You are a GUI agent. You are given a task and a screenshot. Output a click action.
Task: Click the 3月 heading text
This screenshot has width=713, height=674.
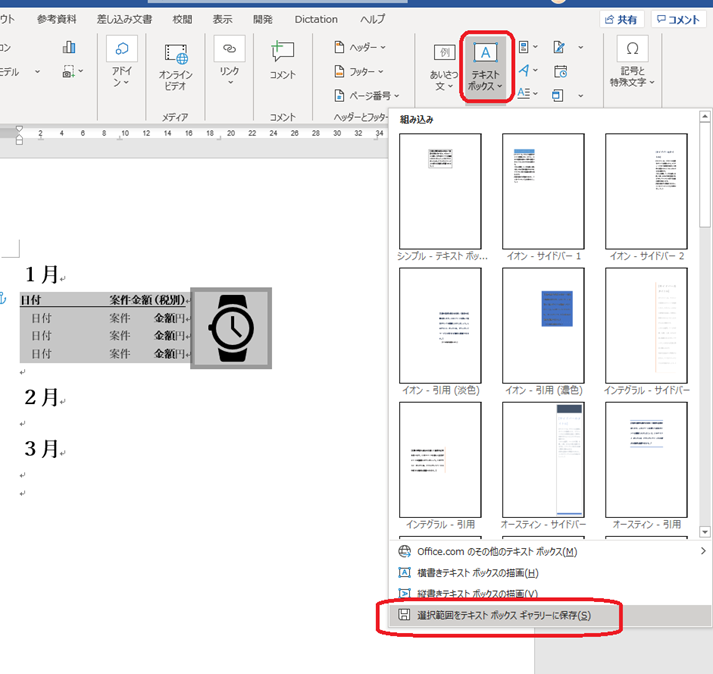pyautogui.click(x=41, y=448)
